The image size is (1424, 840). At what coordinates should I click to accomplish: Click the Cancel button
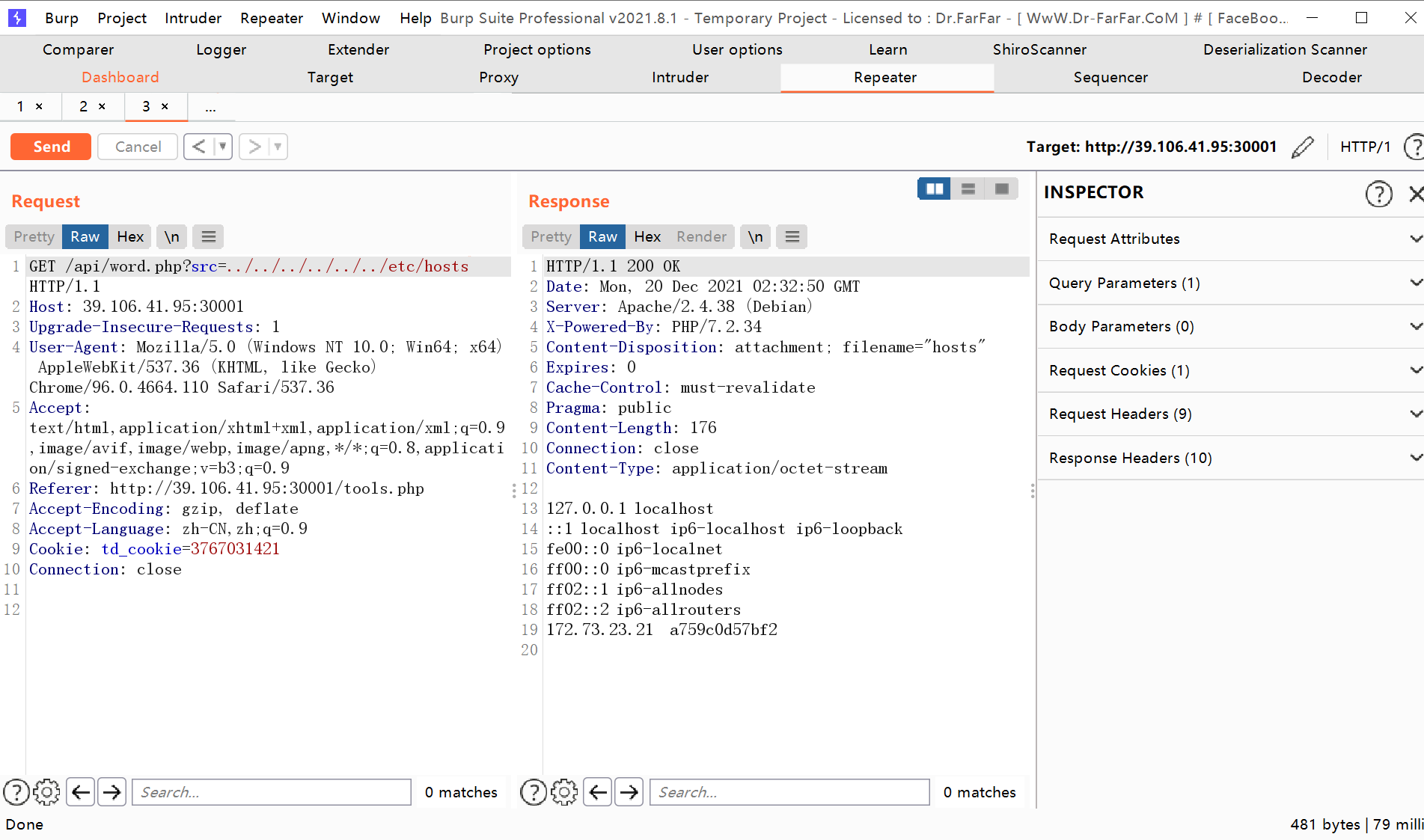pos(138,147)
